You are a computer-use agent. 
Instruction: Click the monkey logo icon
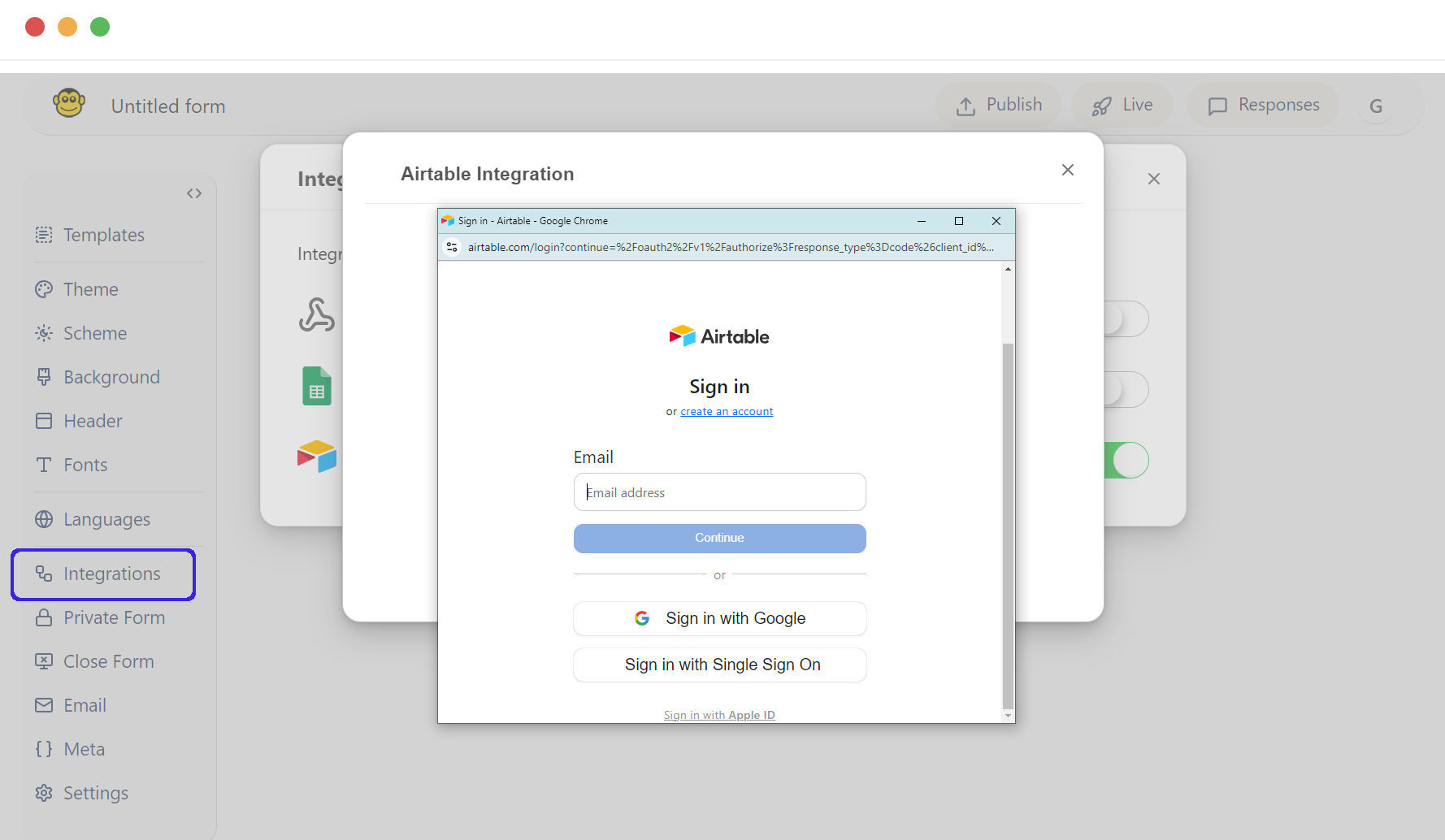69,104
